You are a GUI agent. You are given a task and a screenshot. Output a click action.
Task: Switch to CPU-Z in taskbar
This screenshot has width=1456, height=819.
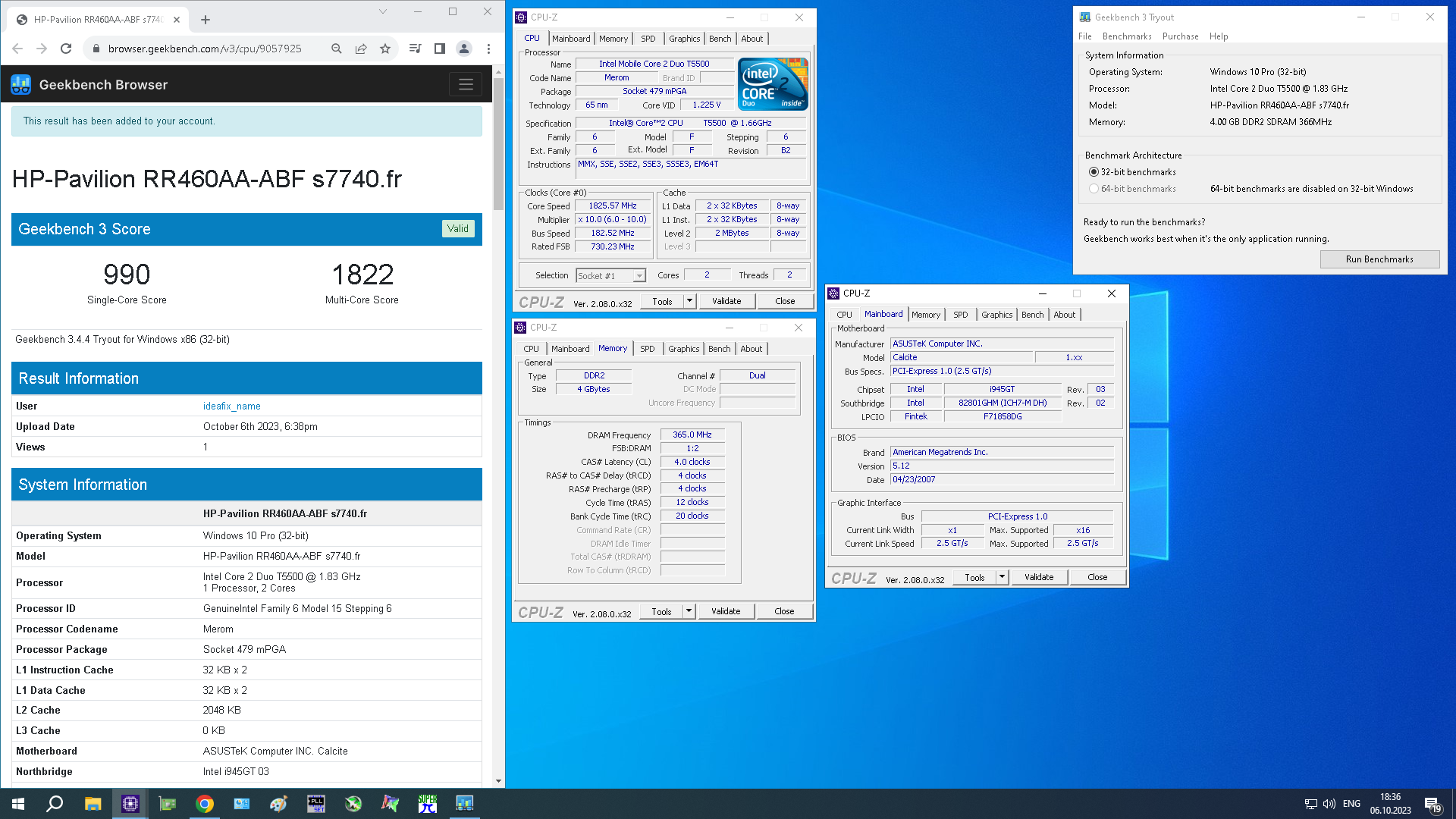click(x=130, y=804)
